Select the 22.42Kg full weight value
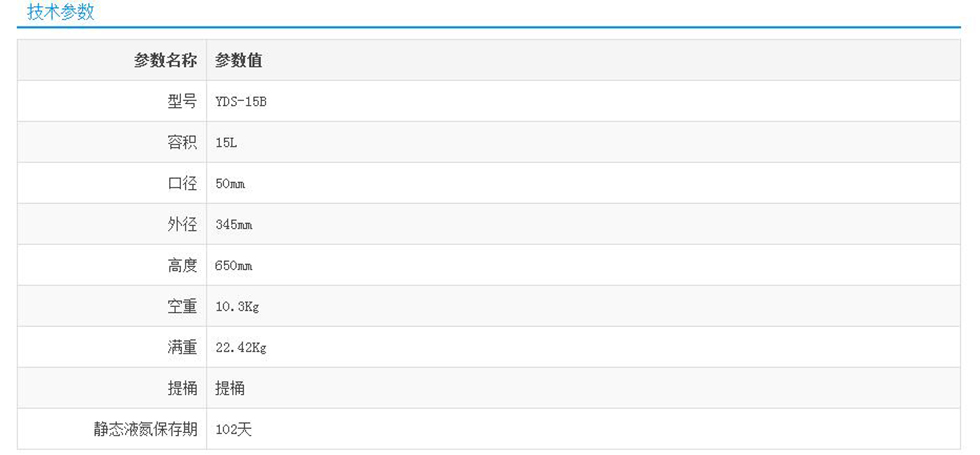 241,348
